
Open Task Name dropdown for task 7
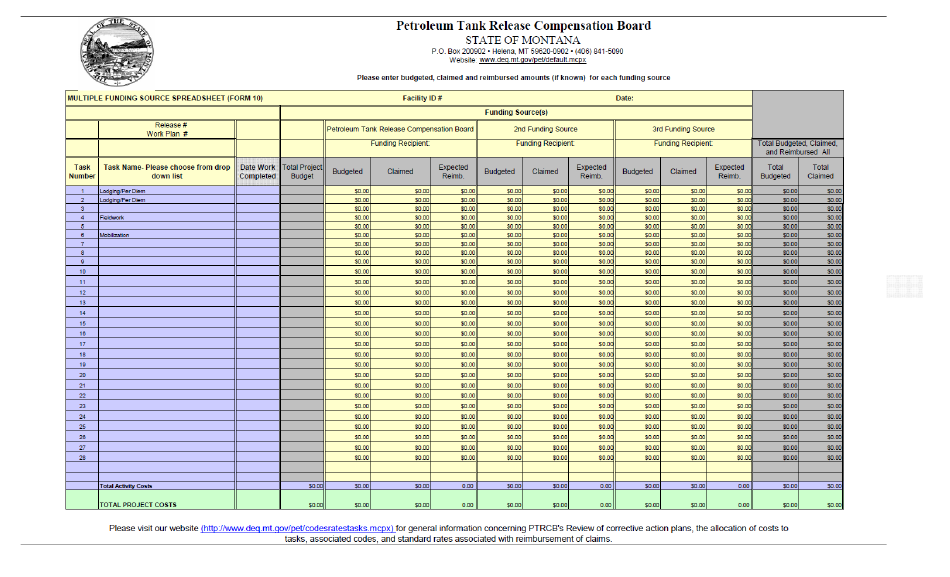point(163,243)
